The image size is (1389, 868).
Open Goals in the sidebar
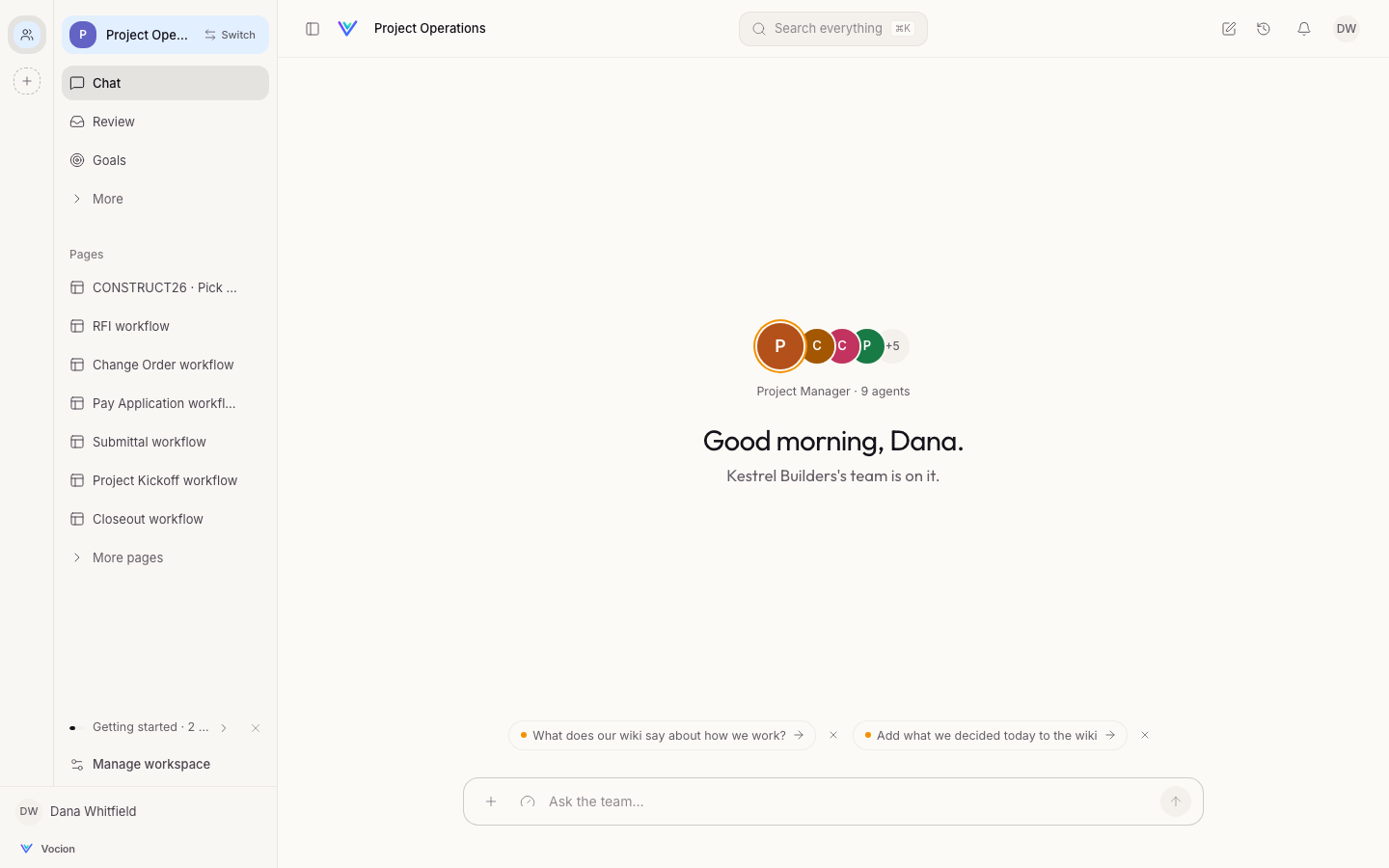[166, 160]
